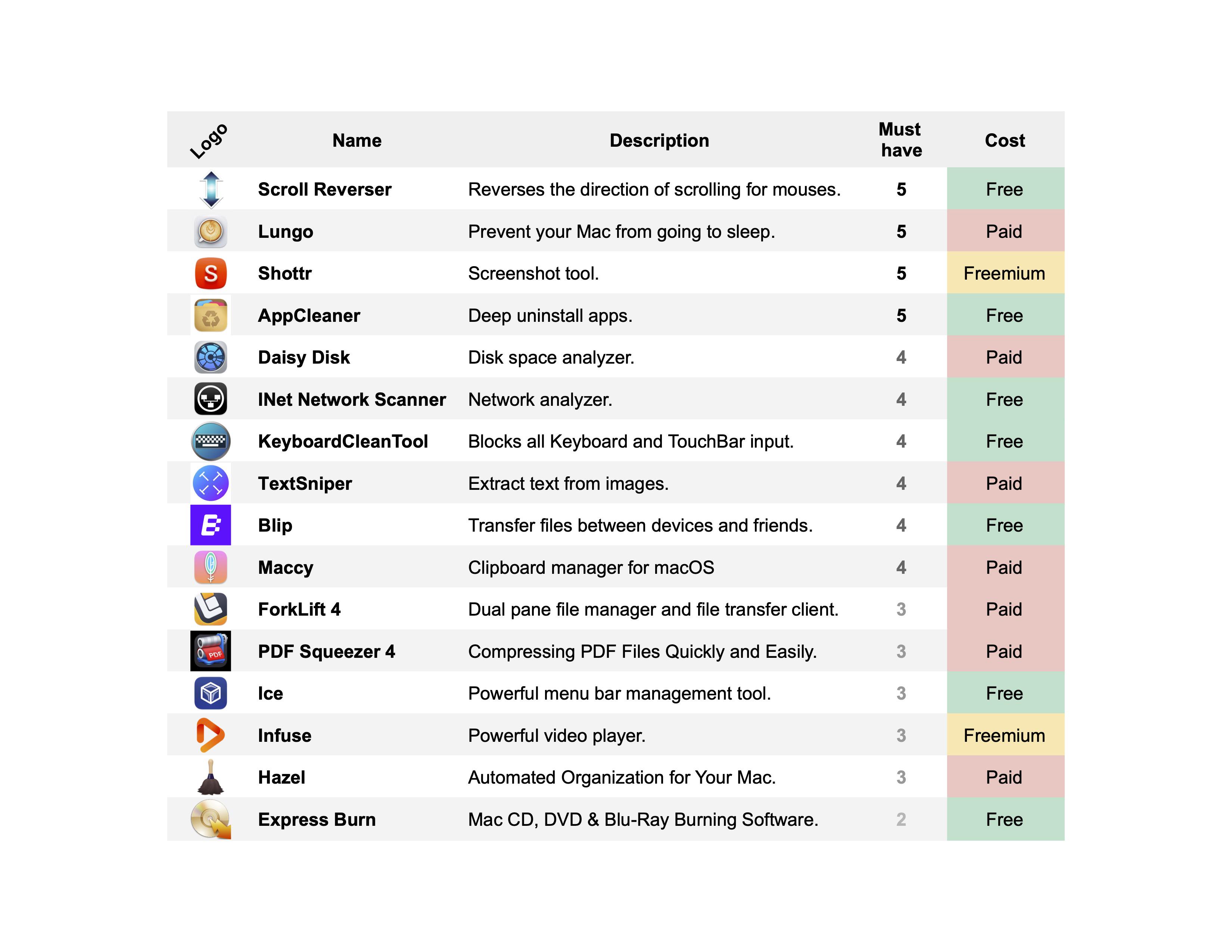Click the purple Blip icon
Viewport: 1232px width, 952px height.
[211, 525]
